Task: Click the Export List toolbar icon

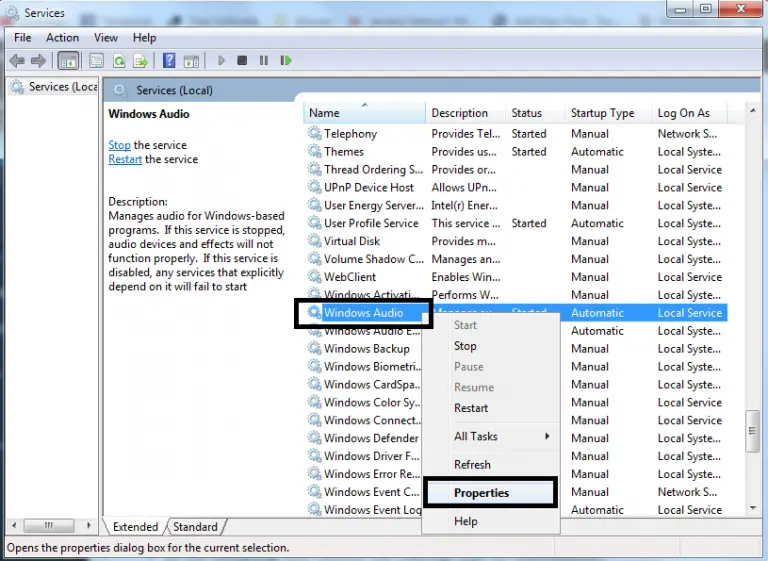Action: [140, 61]
